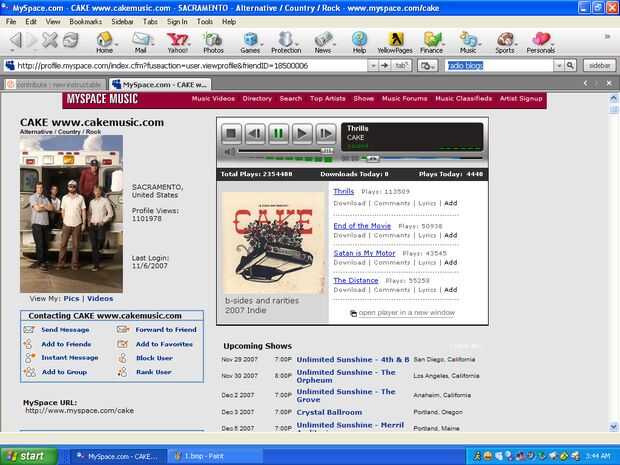620x465 pixels.
Task: Skip to next track in player
Action: (326, 134)
